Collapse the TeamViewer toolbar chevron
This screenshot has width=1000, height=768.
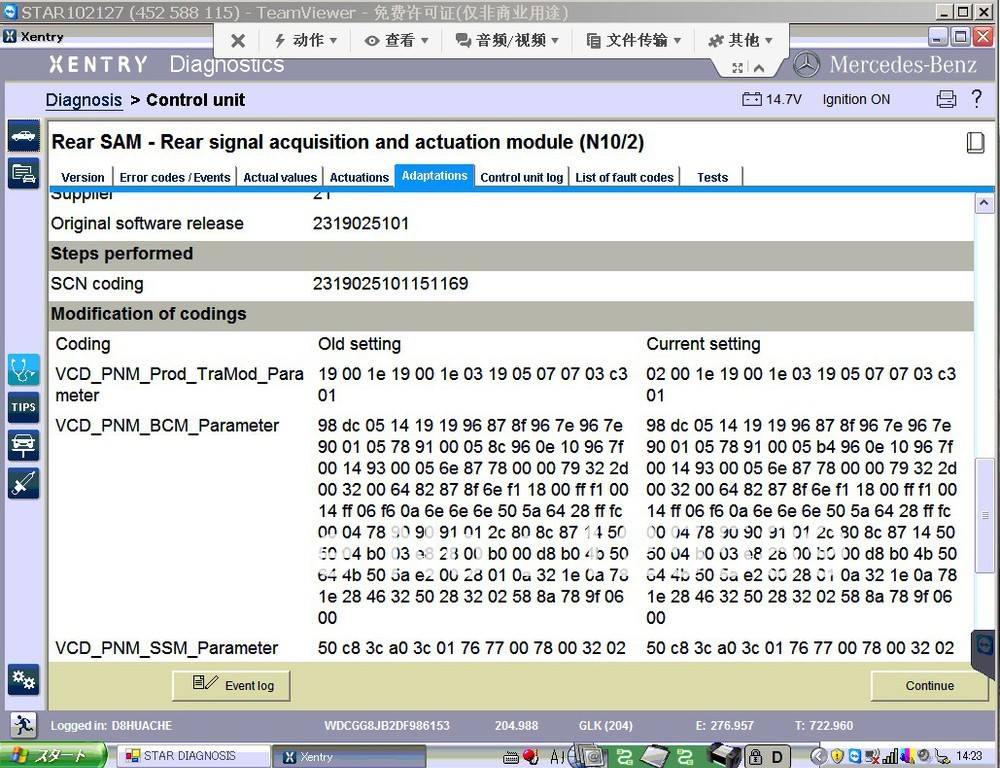click(759, 68)
